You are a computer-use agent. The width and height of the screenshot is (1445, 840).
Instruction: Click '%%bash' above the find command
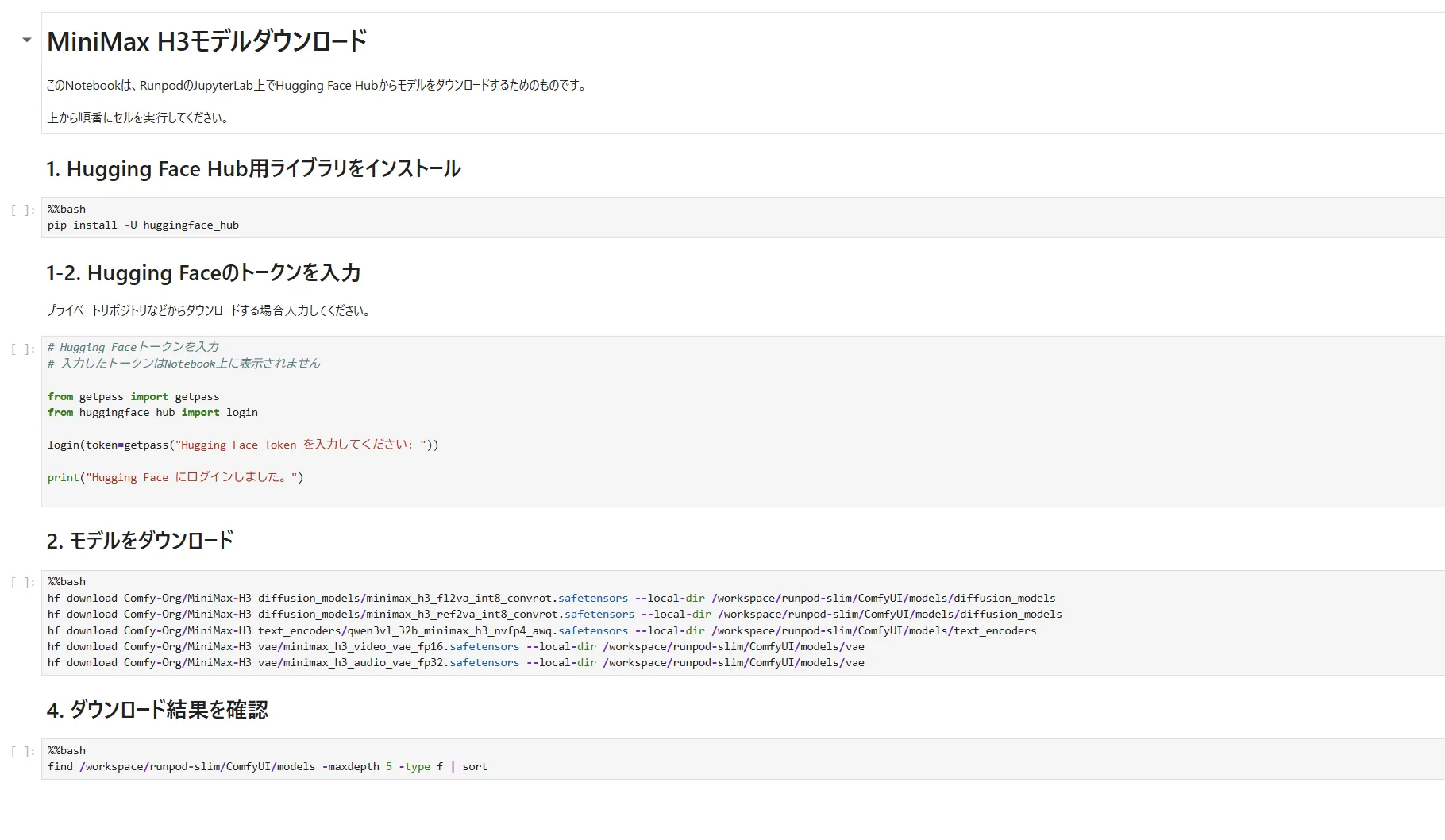point(67,751)
